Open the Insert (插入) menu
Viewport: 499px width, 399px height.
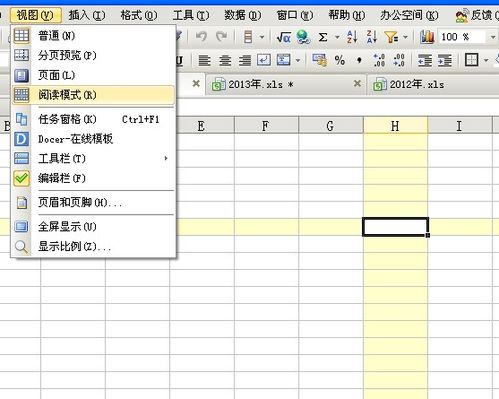87,15
